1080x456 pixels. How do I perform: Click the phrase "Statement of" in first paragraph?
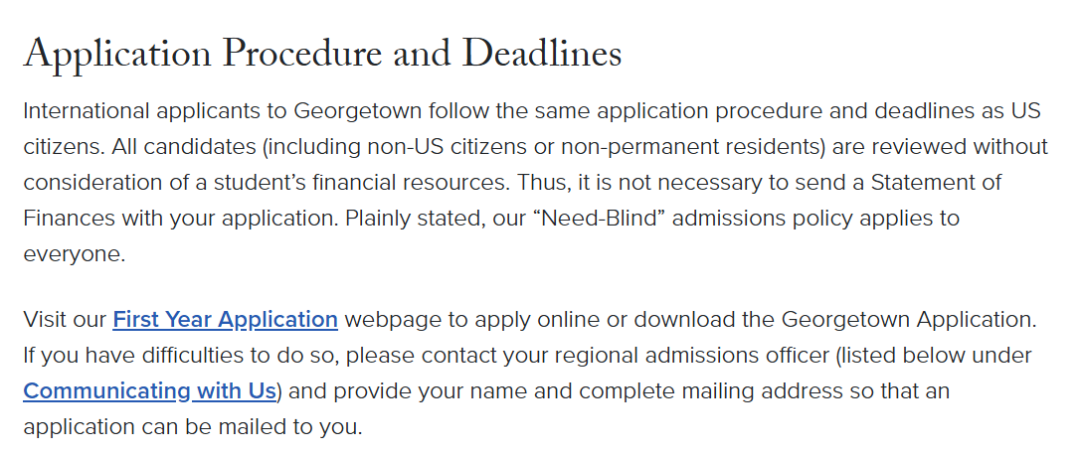(935, 183)
